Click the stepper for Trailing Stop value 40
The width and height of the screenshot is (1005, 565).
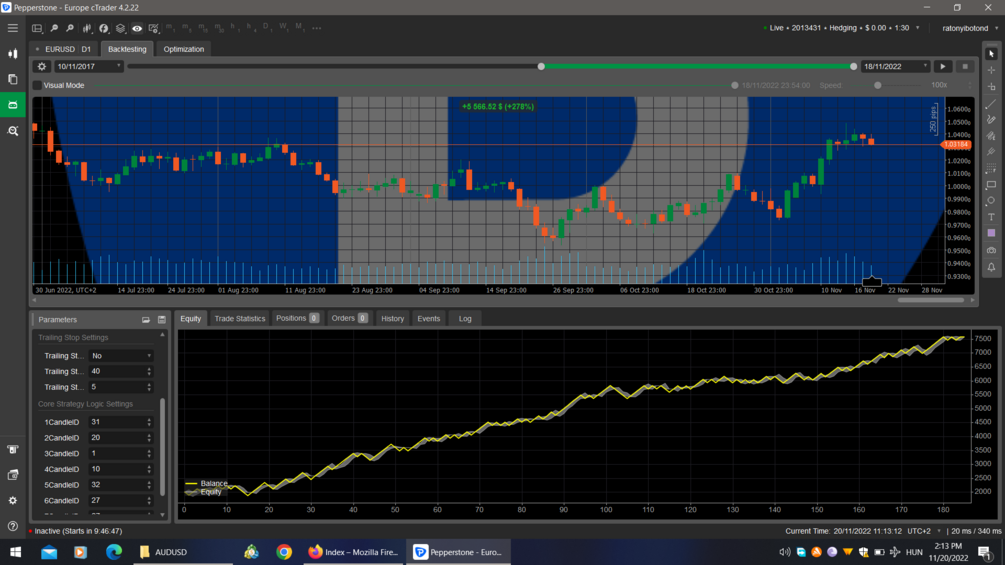click(149, 372)
